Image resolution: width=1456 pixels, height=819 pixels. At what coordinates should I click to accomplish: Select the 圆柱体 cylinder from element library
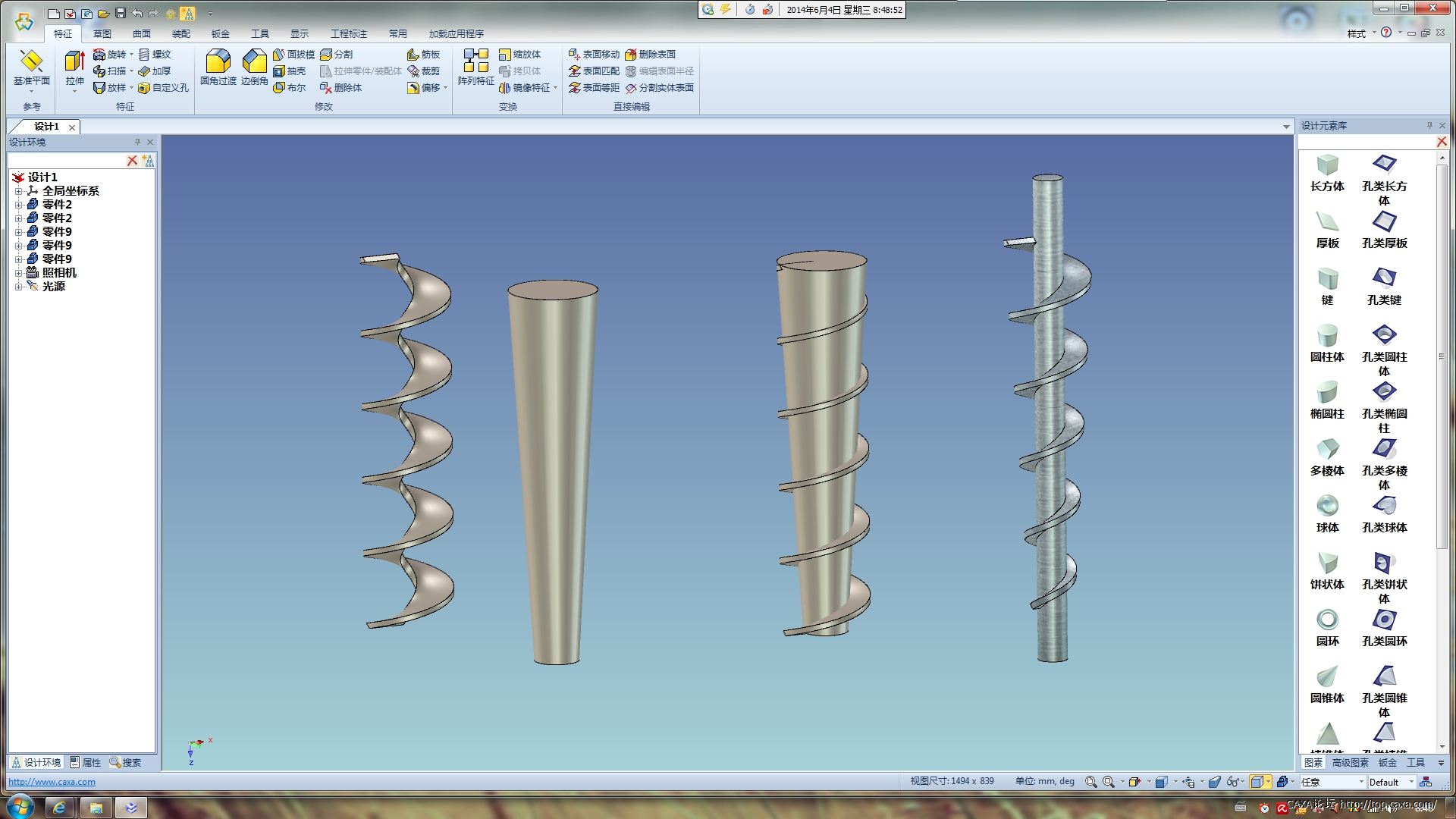1326,335
